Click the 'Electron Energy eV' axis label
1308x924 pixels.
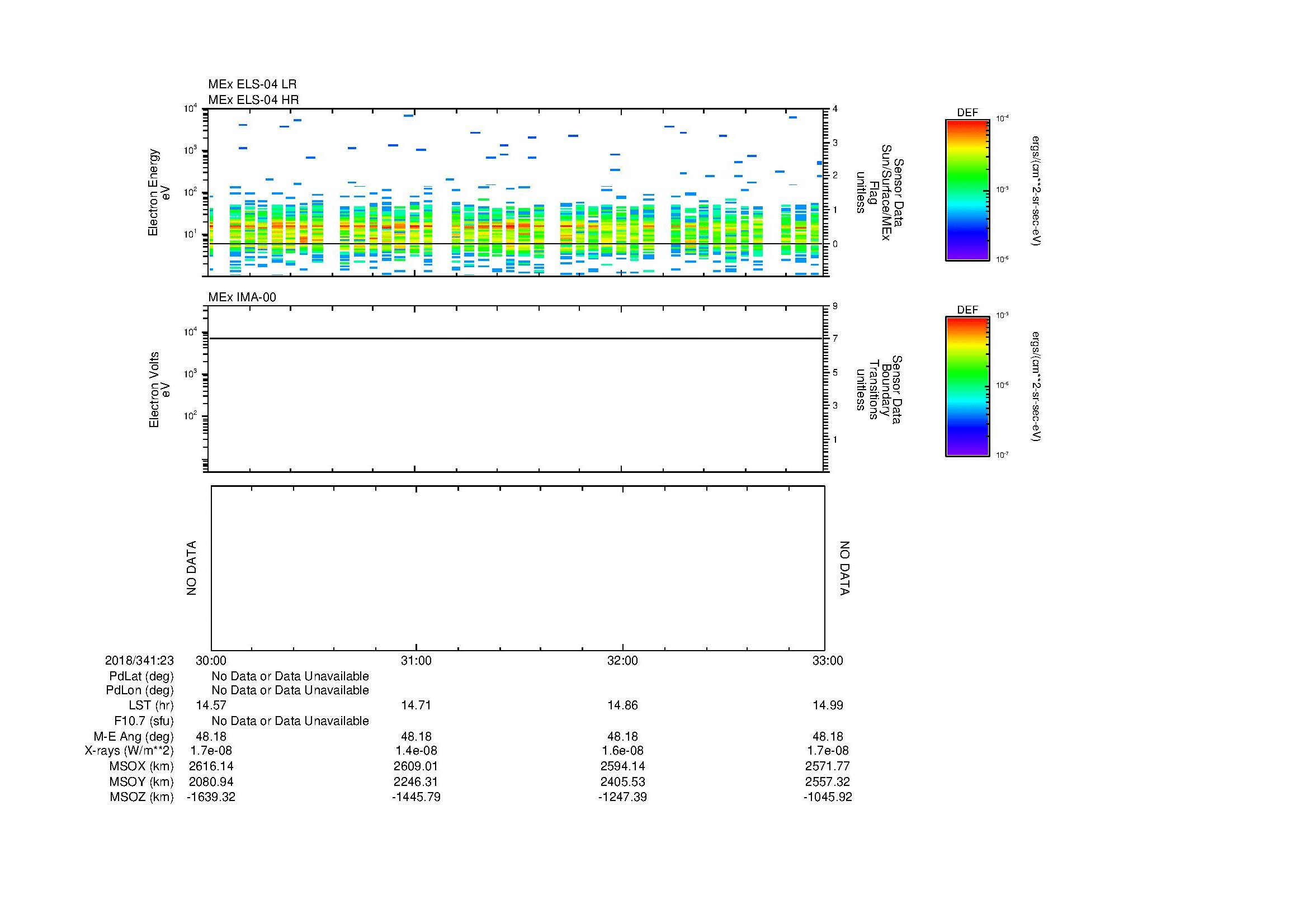point(159,192)
